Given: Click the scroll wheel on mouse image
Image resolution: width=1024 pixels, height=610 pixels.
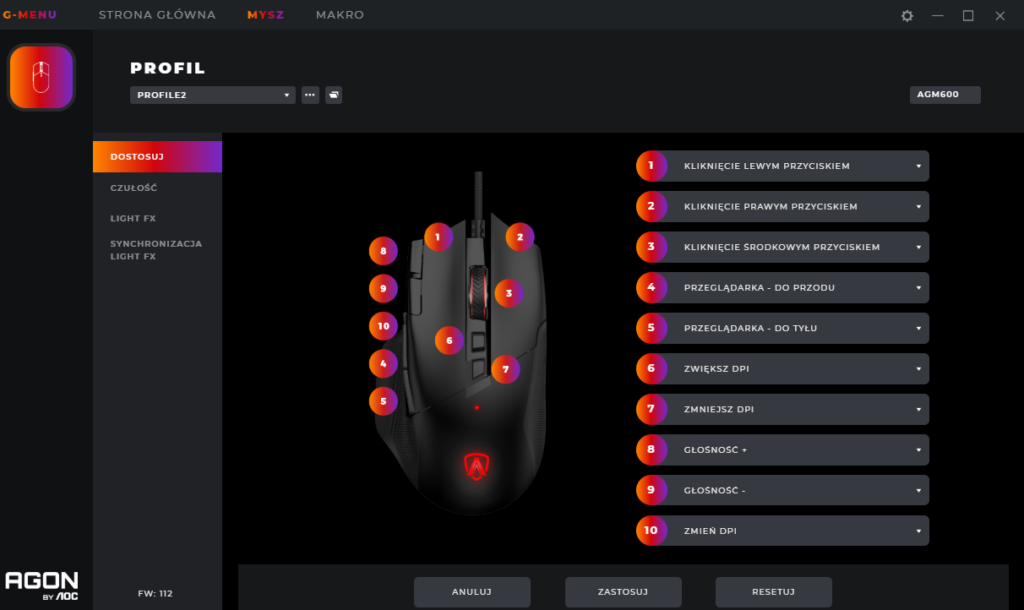Looking at the screenshot, I should [478, 293].
